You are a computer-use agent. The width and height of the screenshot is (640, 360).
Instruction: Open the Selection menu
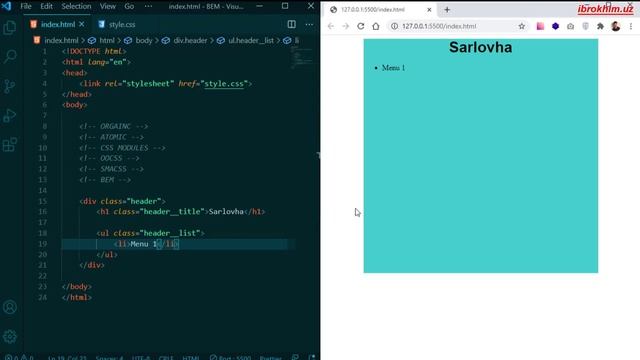click(76, 6)
